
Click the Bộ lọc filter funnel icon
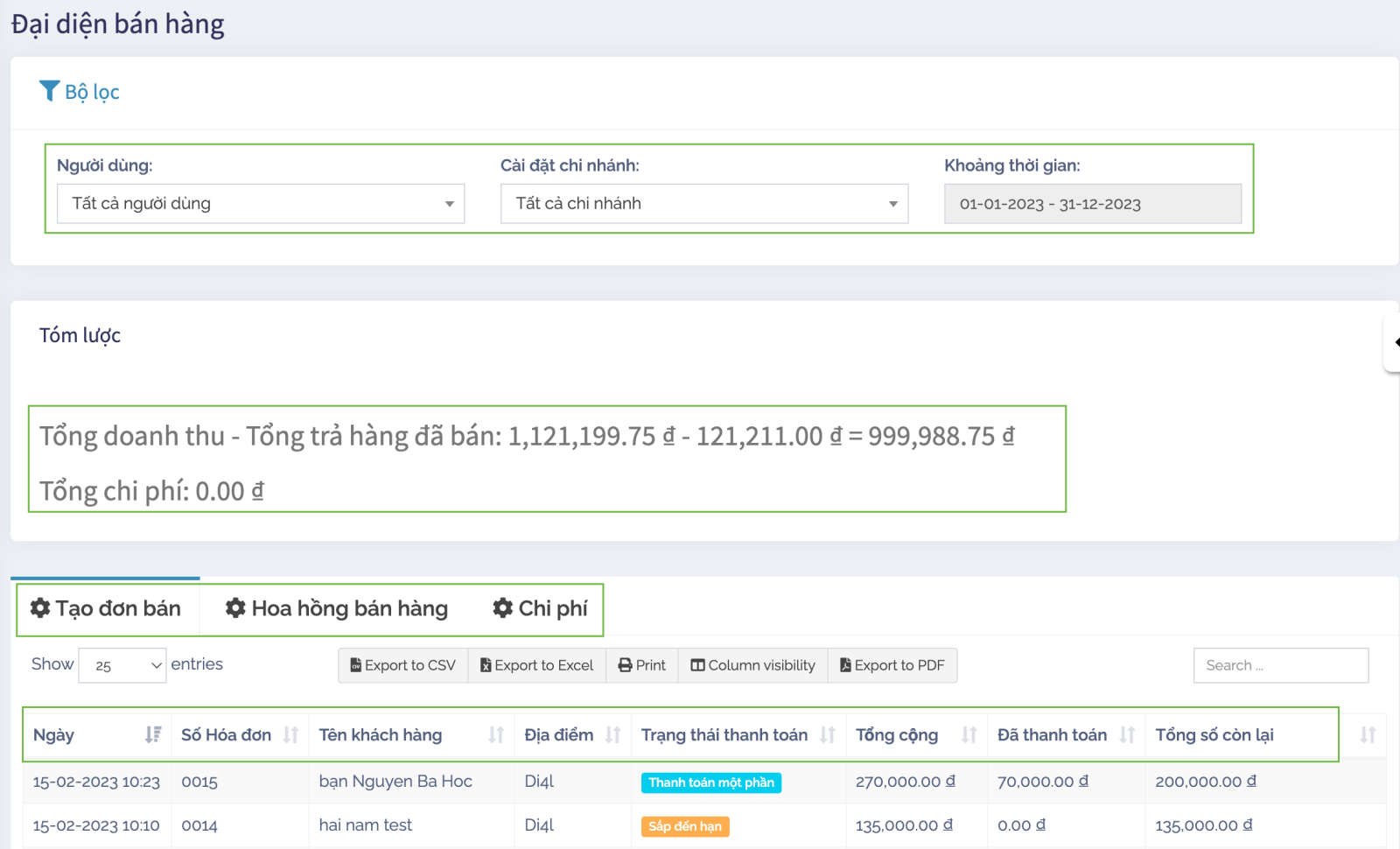tap(49, 91)
